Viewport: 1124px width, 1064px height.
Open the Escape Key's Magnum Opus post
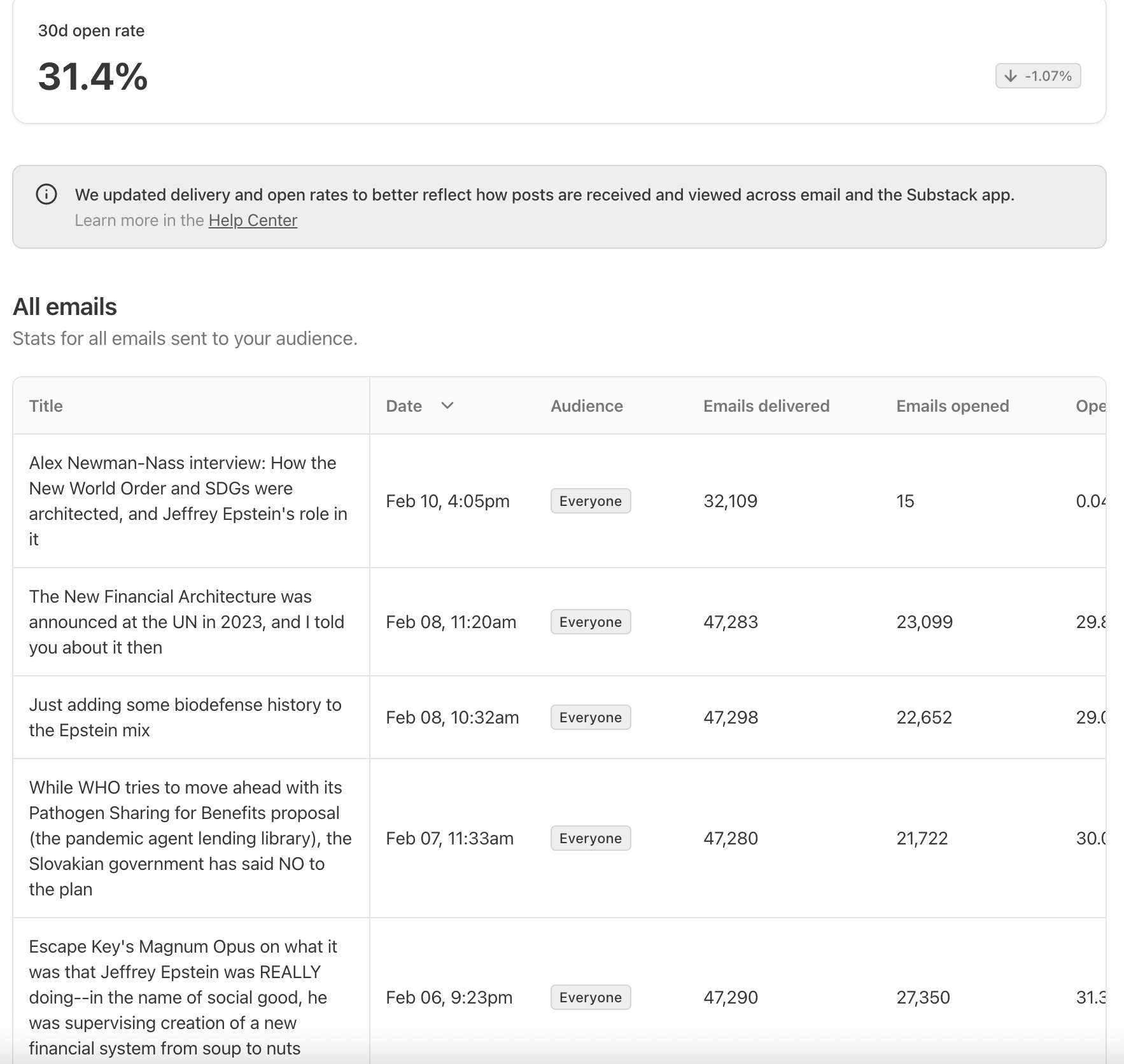coord(183,997)
